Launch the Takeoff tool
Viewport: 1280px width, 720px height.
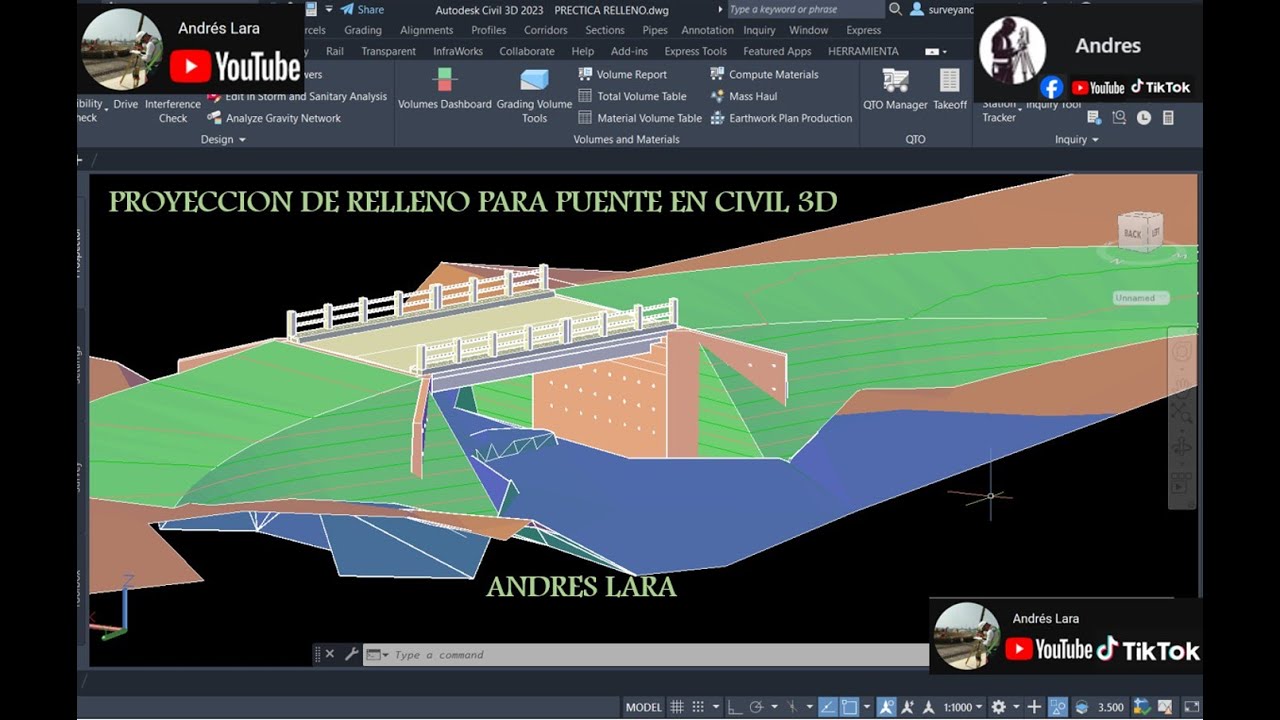click(x=950, y=90)
